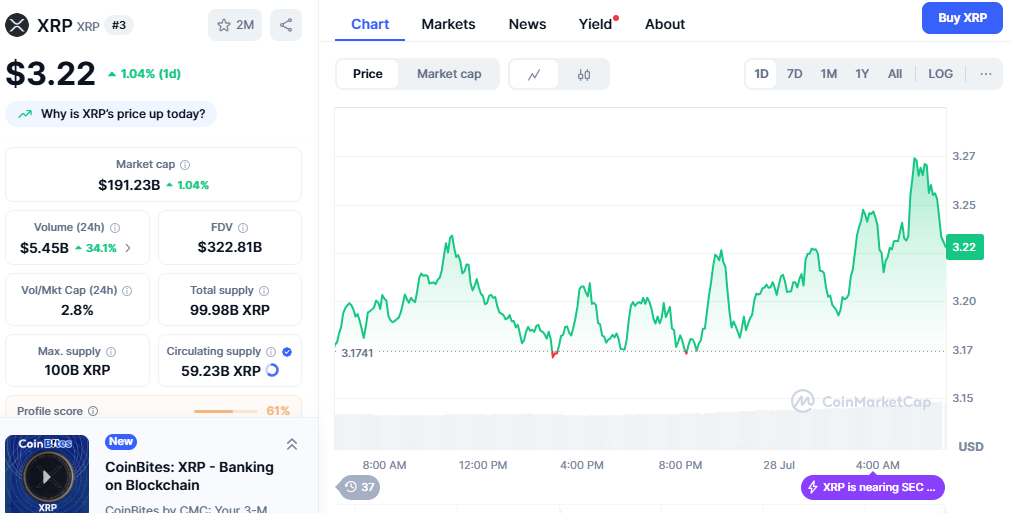Click the Buy XRP button

(962, 18)
